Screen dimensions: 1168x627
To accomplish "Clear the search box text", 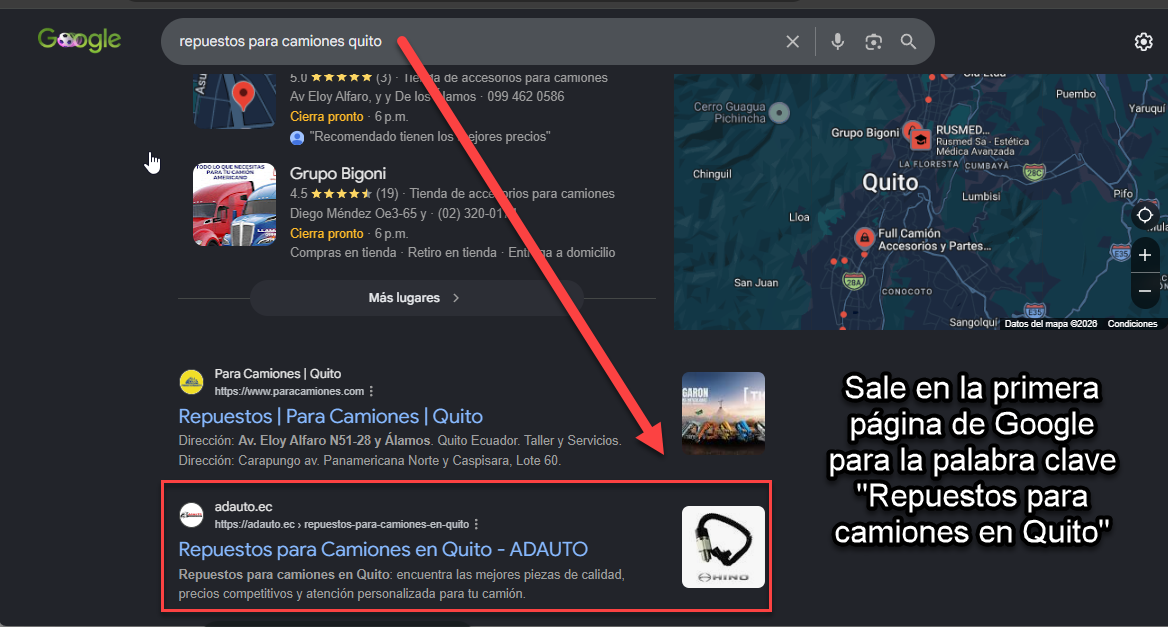I will [793, 42].
